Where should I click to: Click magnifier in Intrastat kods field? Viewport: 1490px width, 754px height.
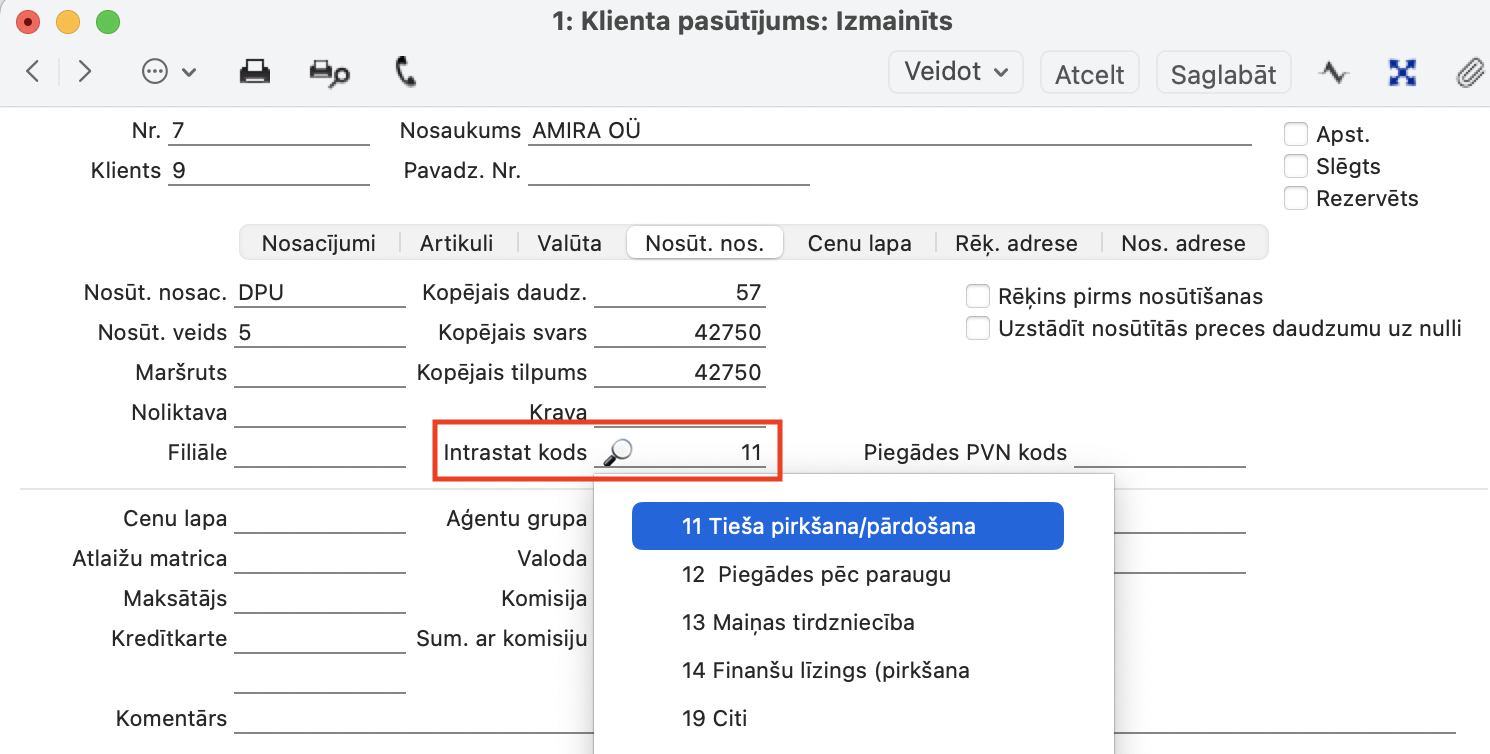(x=618, y=453)
